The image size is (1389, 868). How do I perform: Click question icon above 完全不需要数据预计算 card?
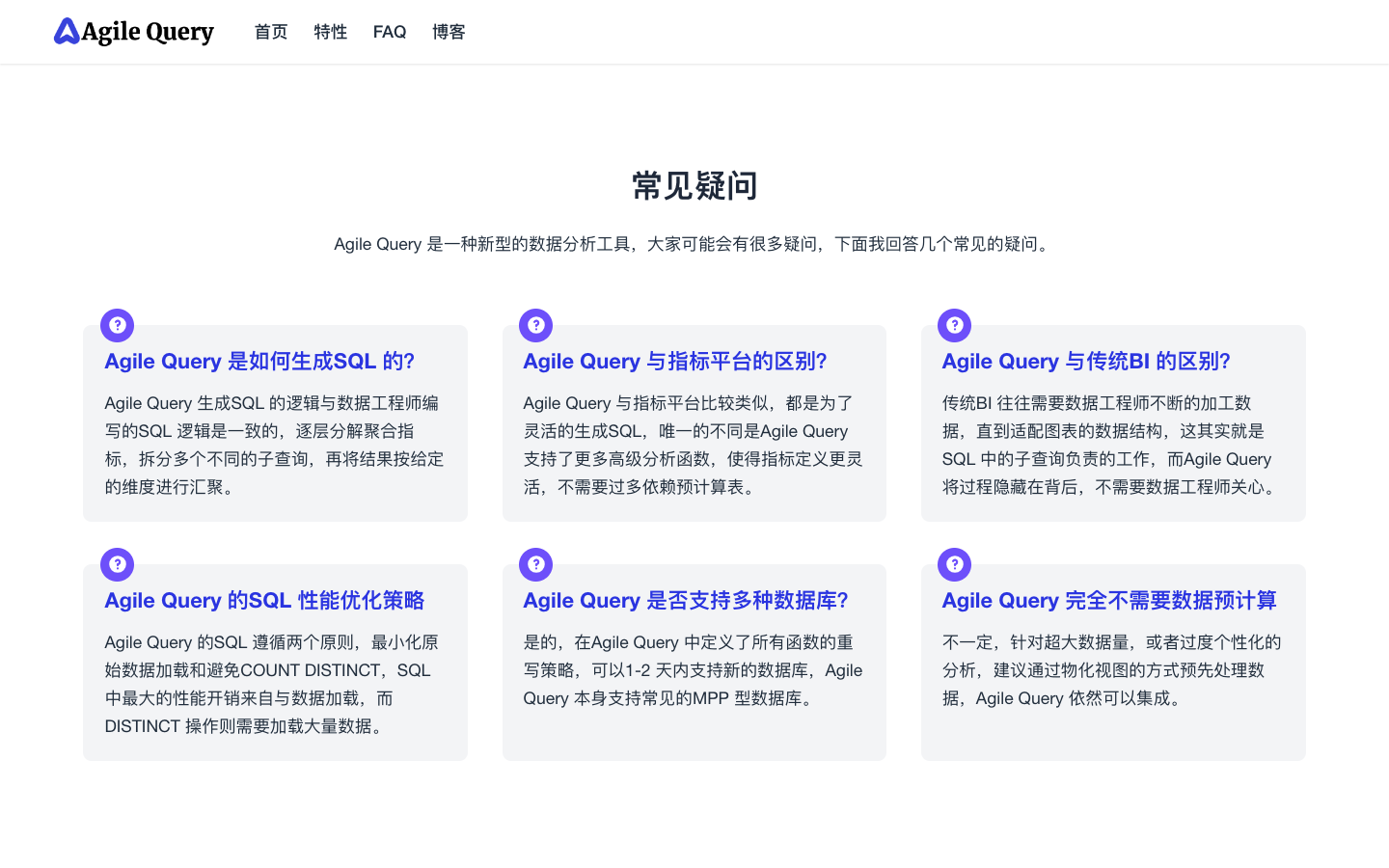955,564
